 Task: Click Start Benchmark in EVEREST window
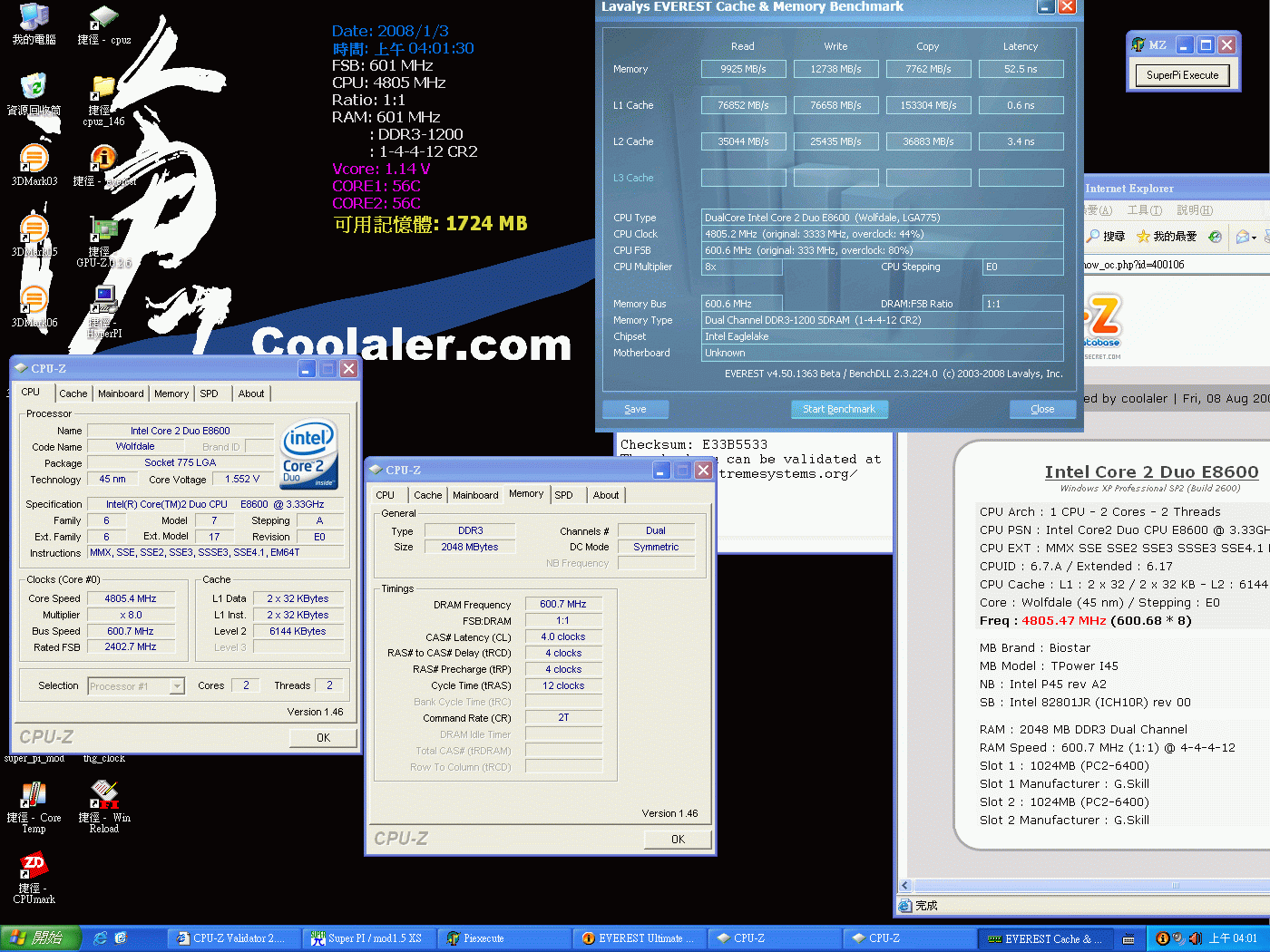pos(839,409)
